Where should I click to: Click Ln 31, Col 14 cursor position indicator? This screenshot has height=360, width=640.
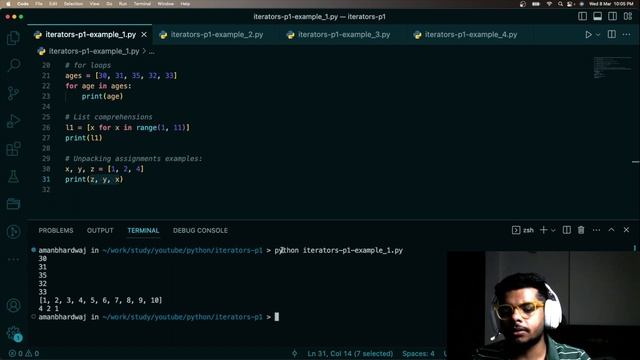point(350,353)
